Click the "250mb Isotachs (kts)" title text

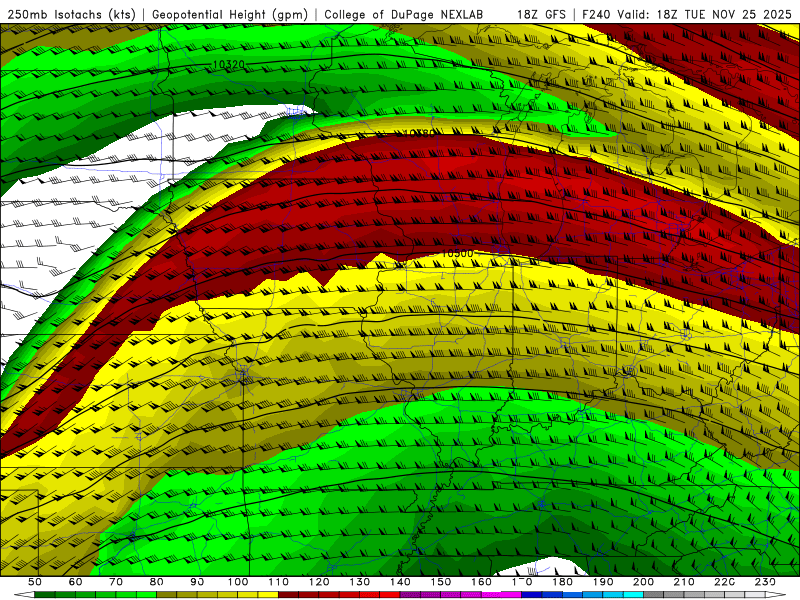(71, 14)
